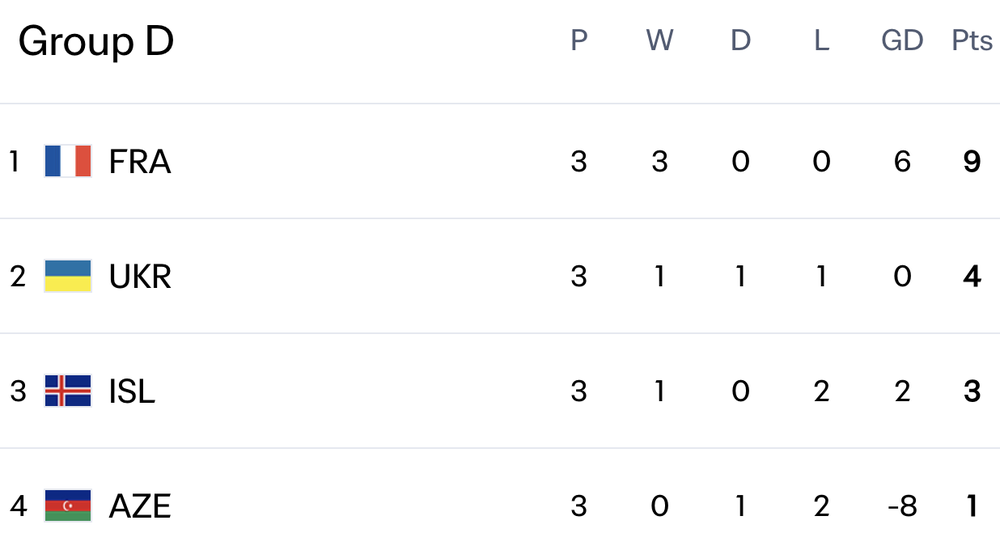Click the France flag icon

click(x=68, y=161)
